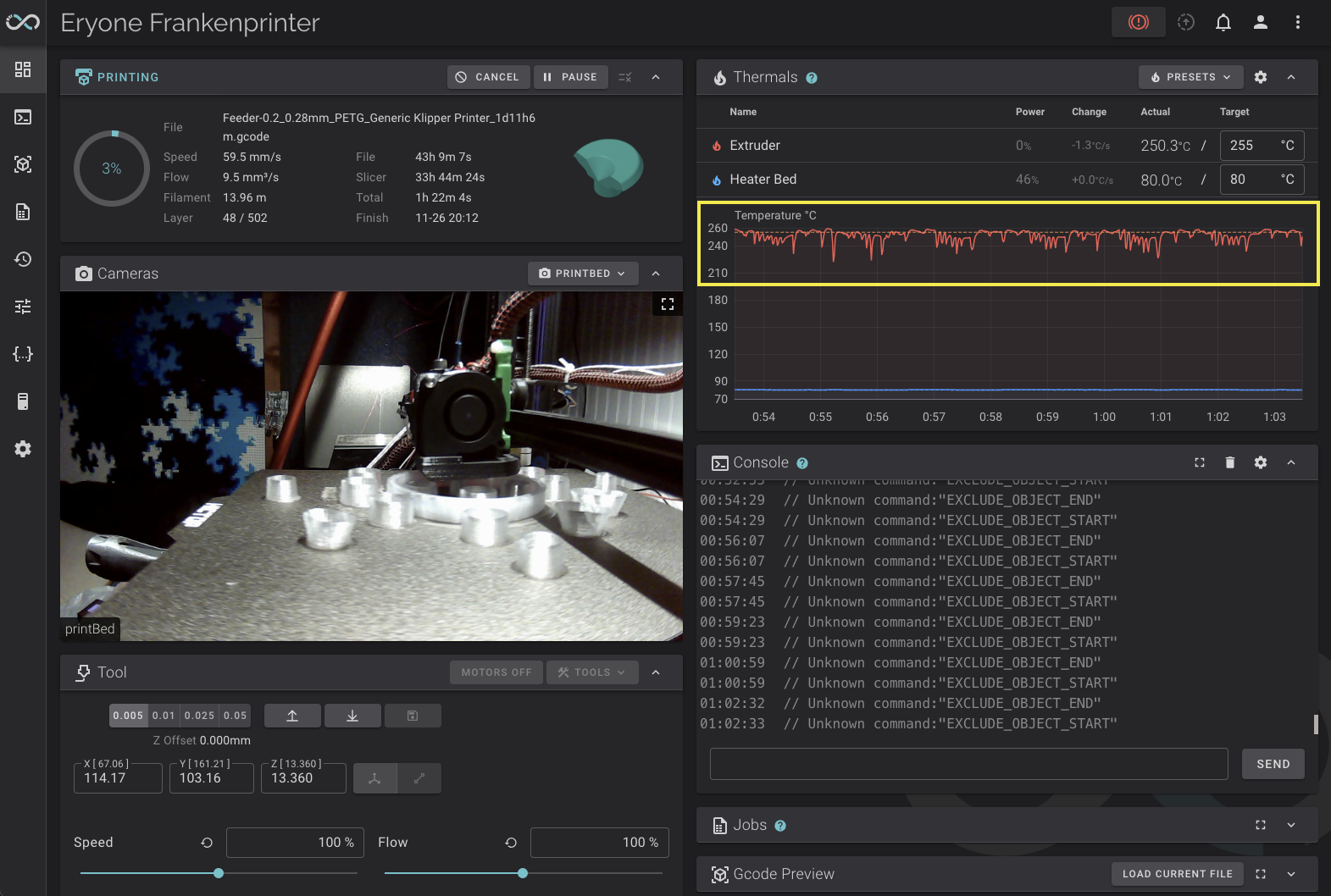Click the 3% print progress circle

point(112,169)
